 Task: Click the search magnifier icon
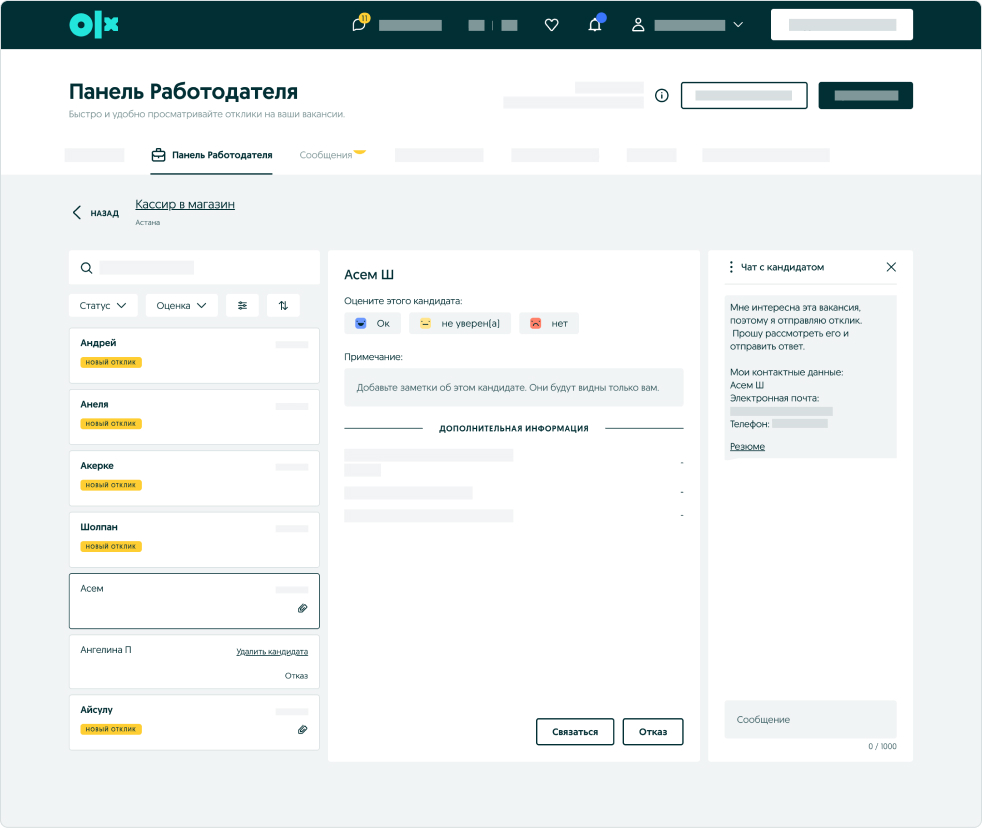pyautogui.click(x=86, y=268)
